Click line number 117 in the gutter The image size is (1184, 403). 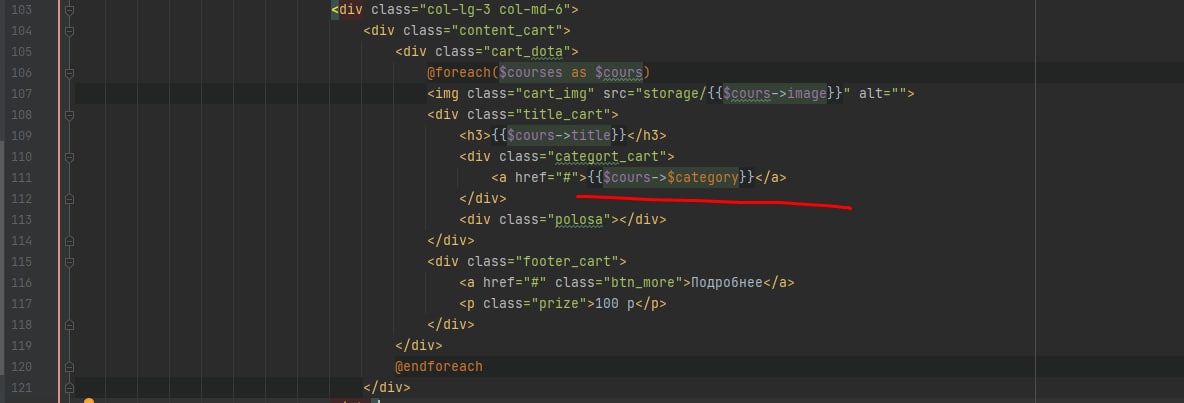[21, 304]
